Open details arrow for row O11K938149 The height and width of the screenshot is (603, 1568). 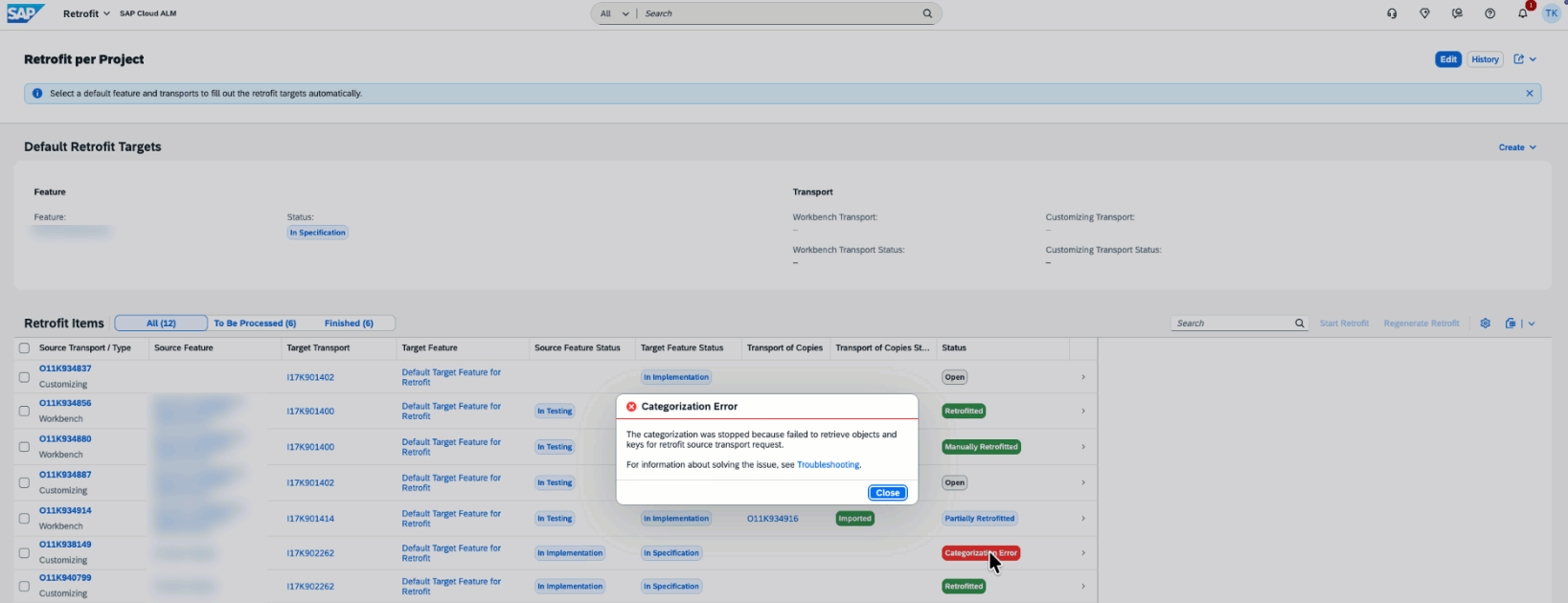coord(1083,553)
